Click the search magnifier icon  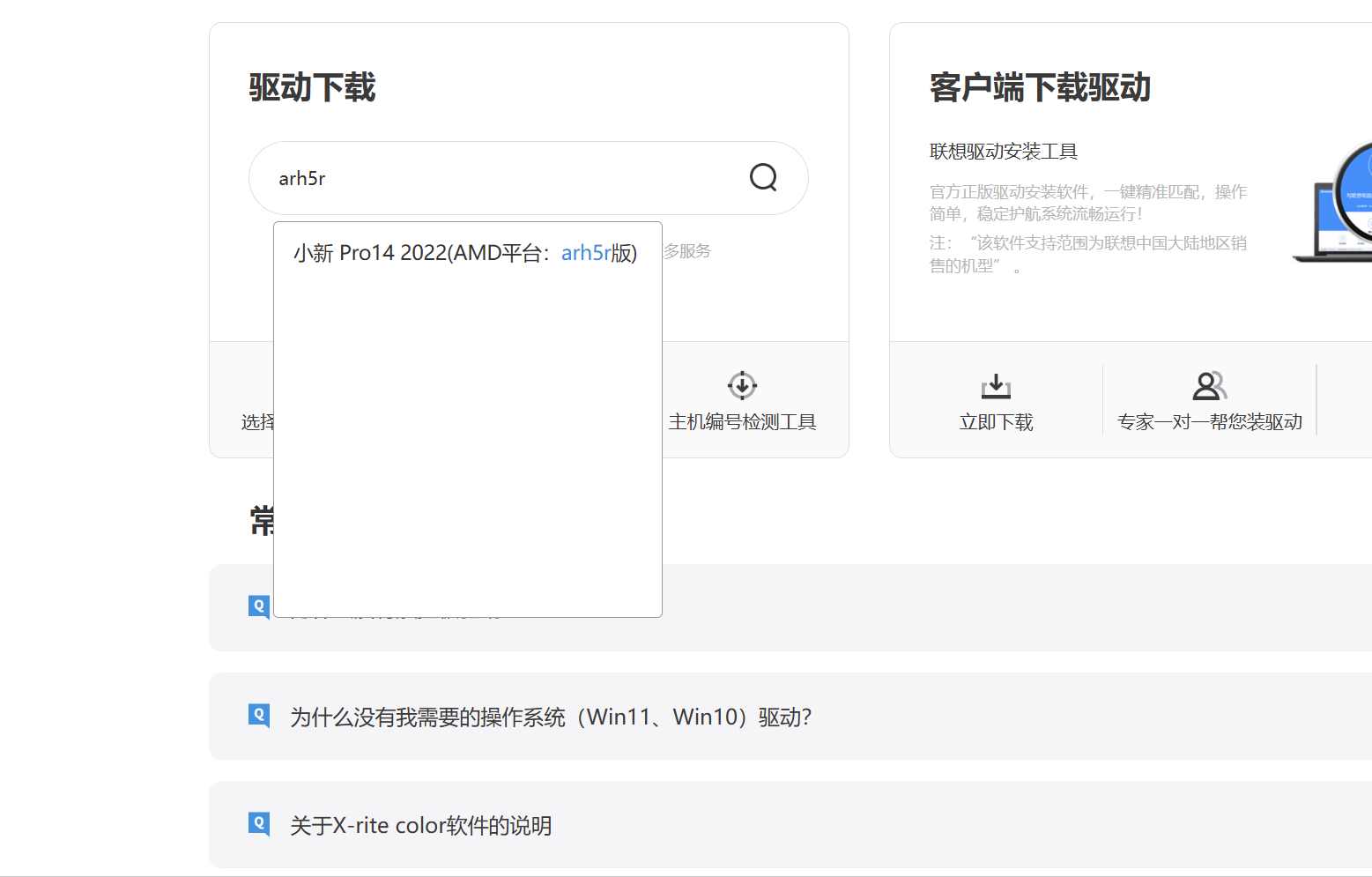tap(762, 177)
